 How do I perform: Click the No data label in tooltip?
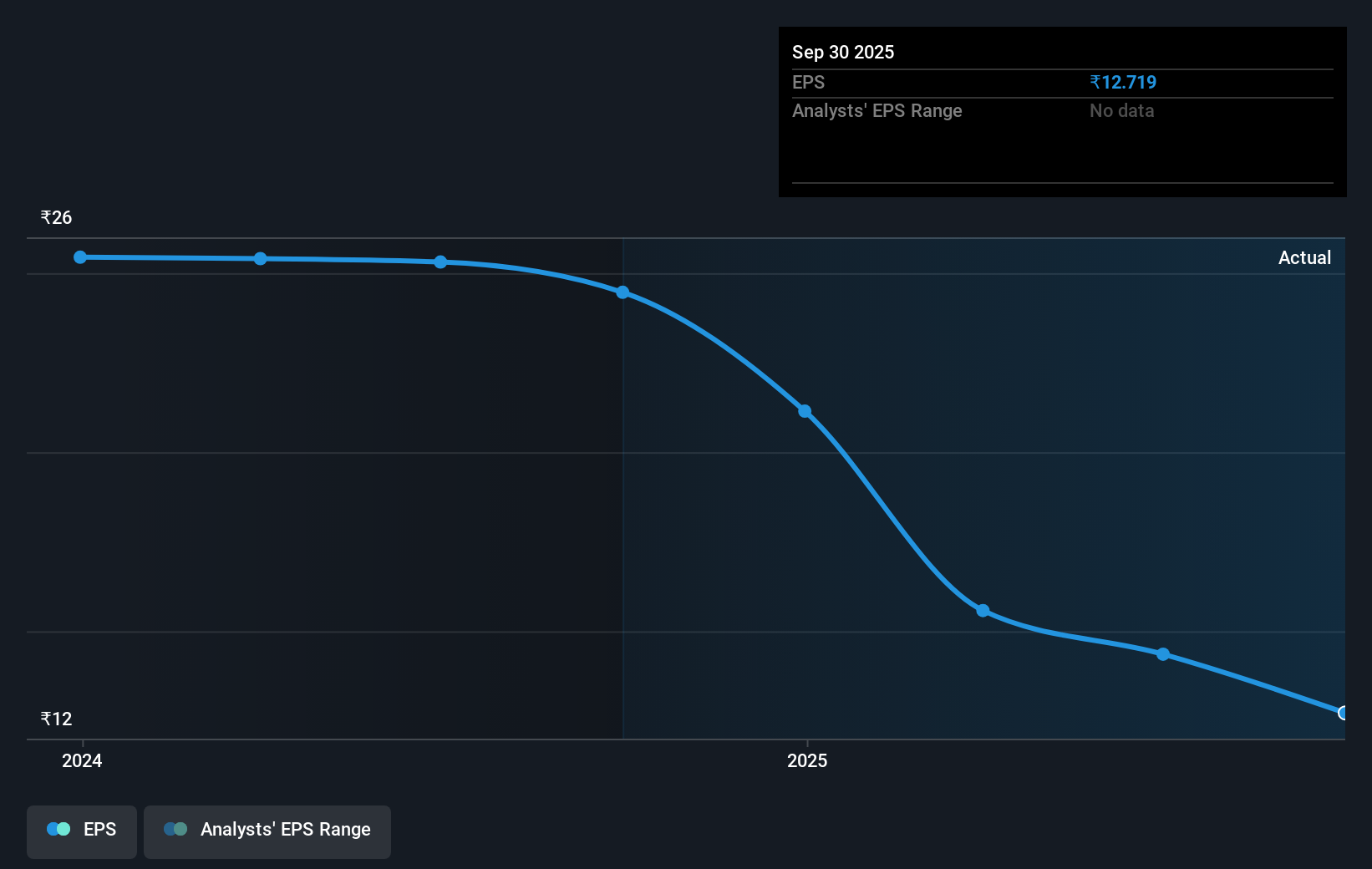[1120, 110]
